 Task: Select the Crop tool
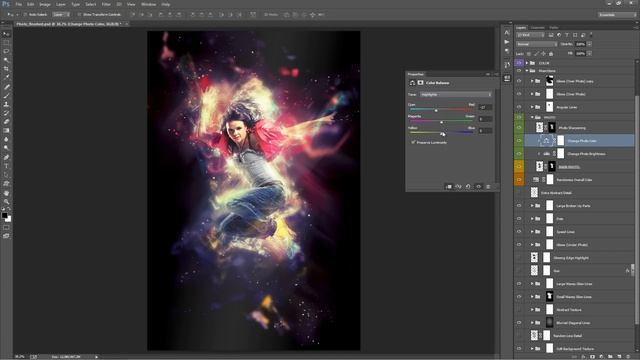point(6,69)
